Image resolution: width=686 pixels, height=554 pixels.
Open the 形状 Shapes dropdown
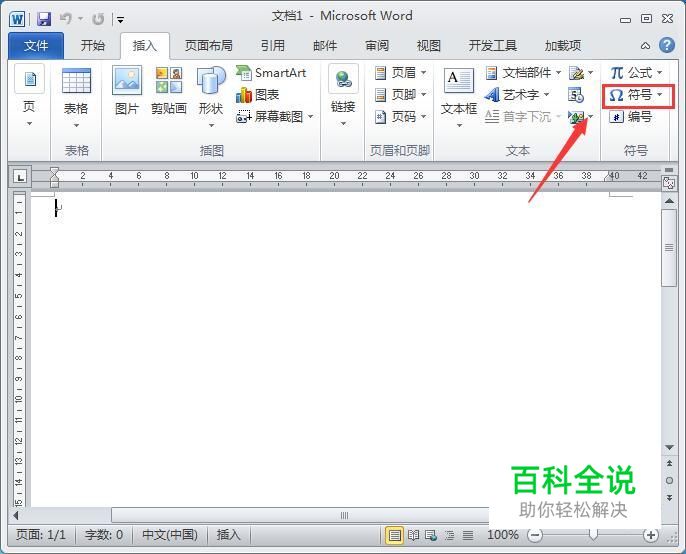pyautogui.click(x=211, y=96)
